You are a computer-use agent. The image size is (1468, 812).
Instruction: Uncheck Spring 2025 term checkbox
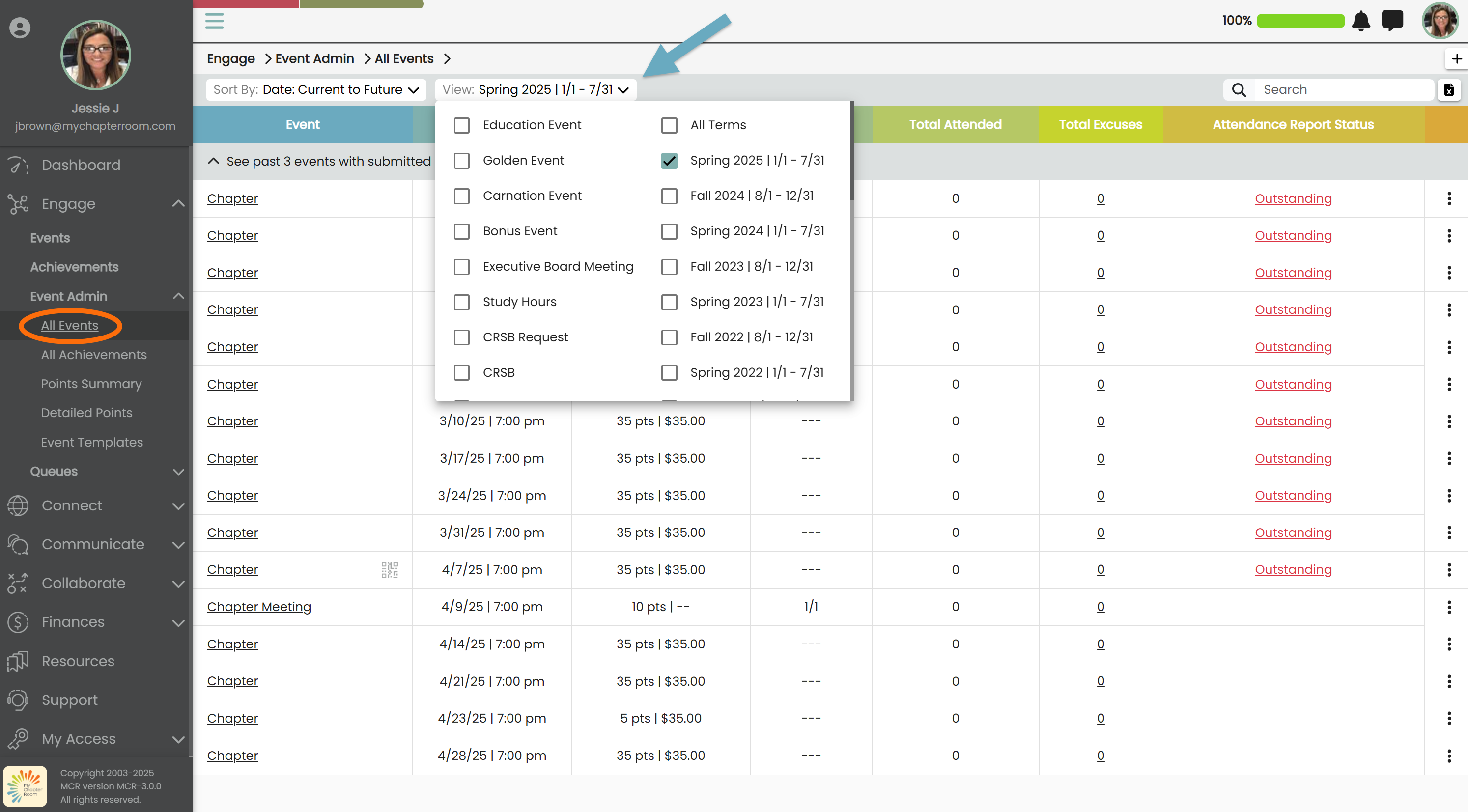click(x=669, y=161)
